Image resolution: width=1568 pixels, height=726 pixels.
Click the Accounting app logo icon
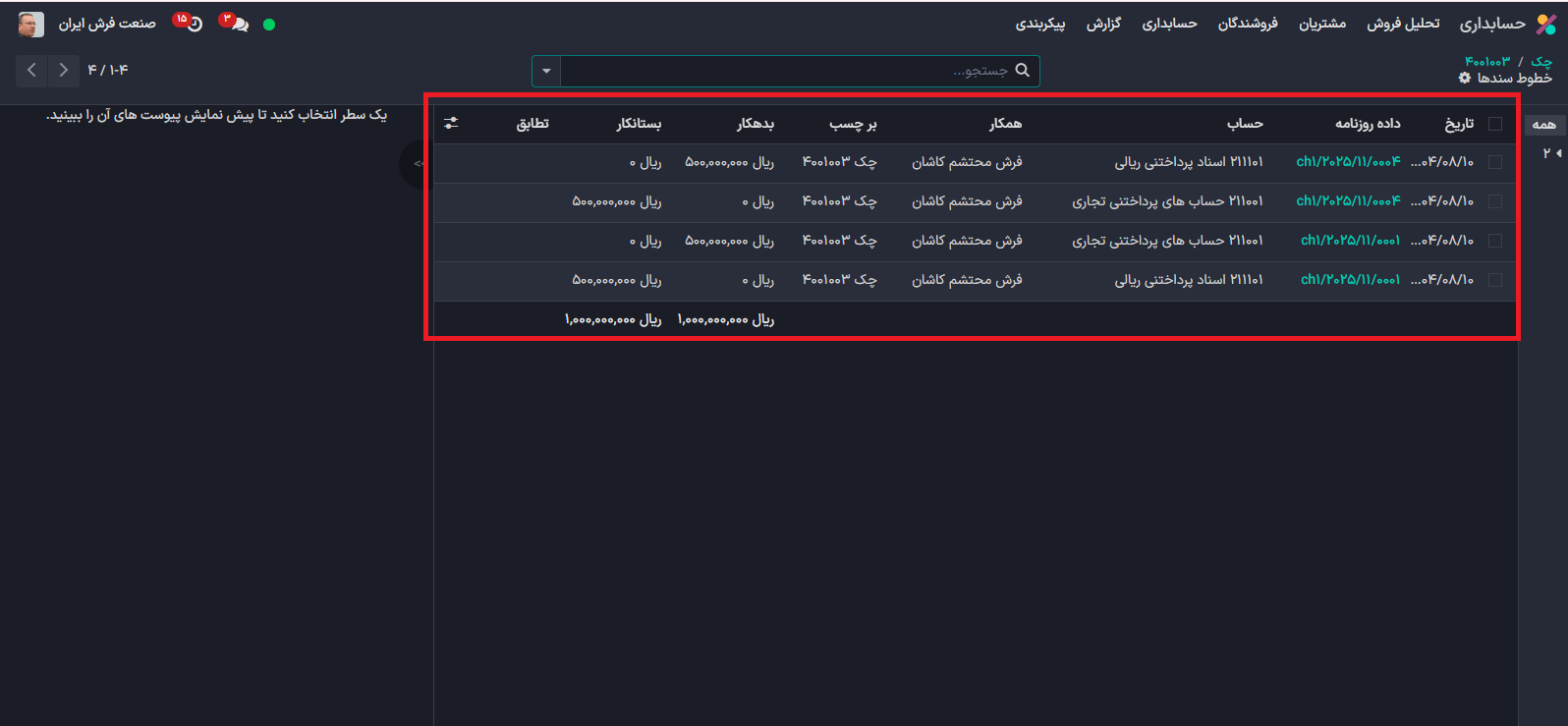tap(1546, 25)
